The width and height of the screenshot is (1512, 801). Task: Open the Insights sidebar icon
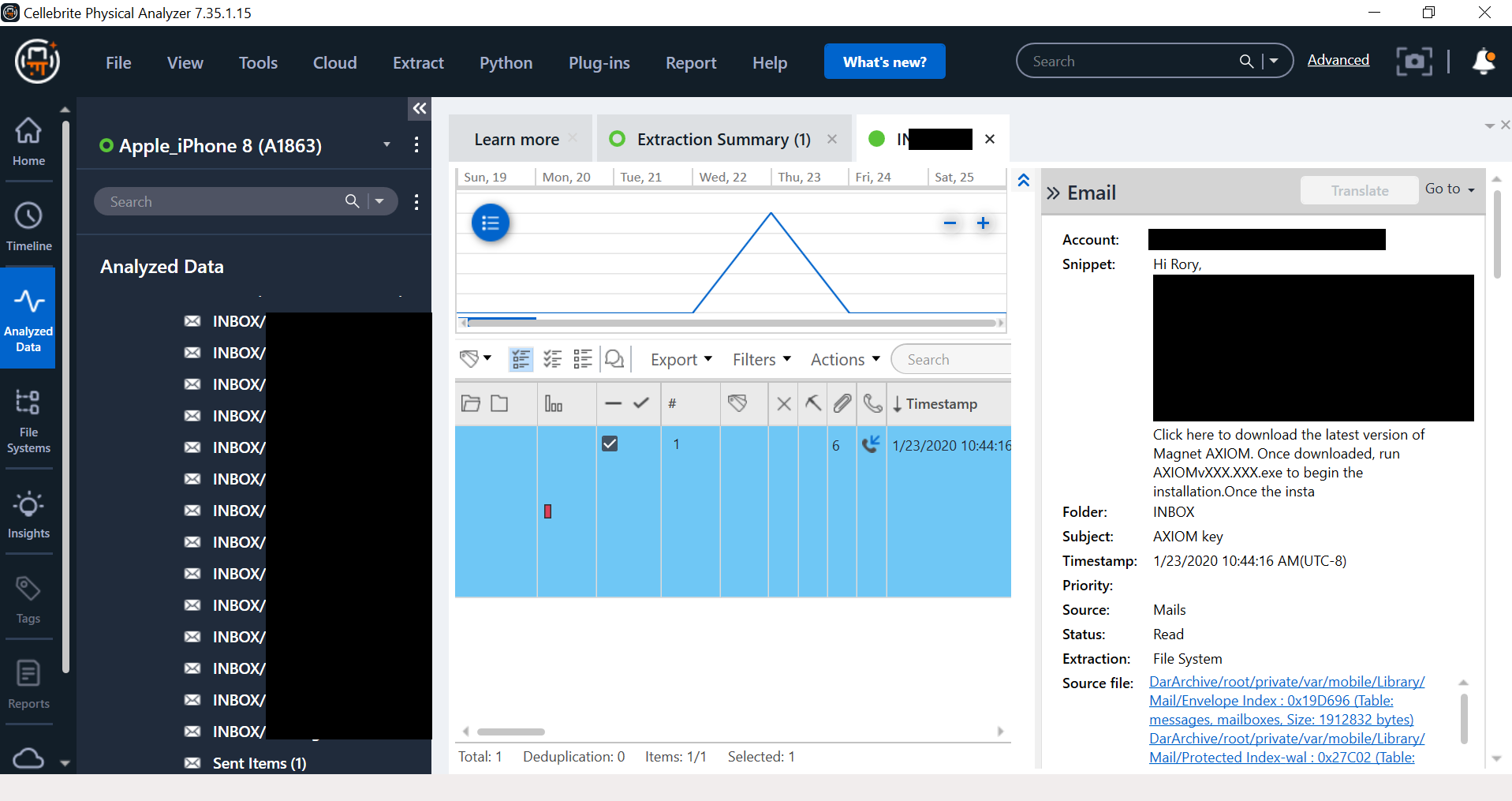click(28, 515)
